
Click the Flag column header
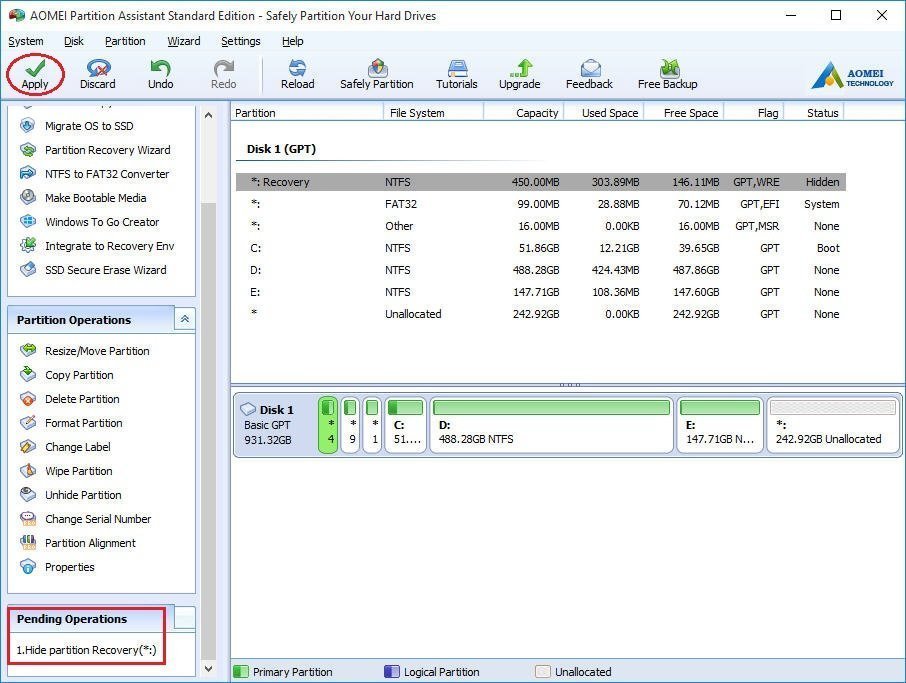pos(754,113)
